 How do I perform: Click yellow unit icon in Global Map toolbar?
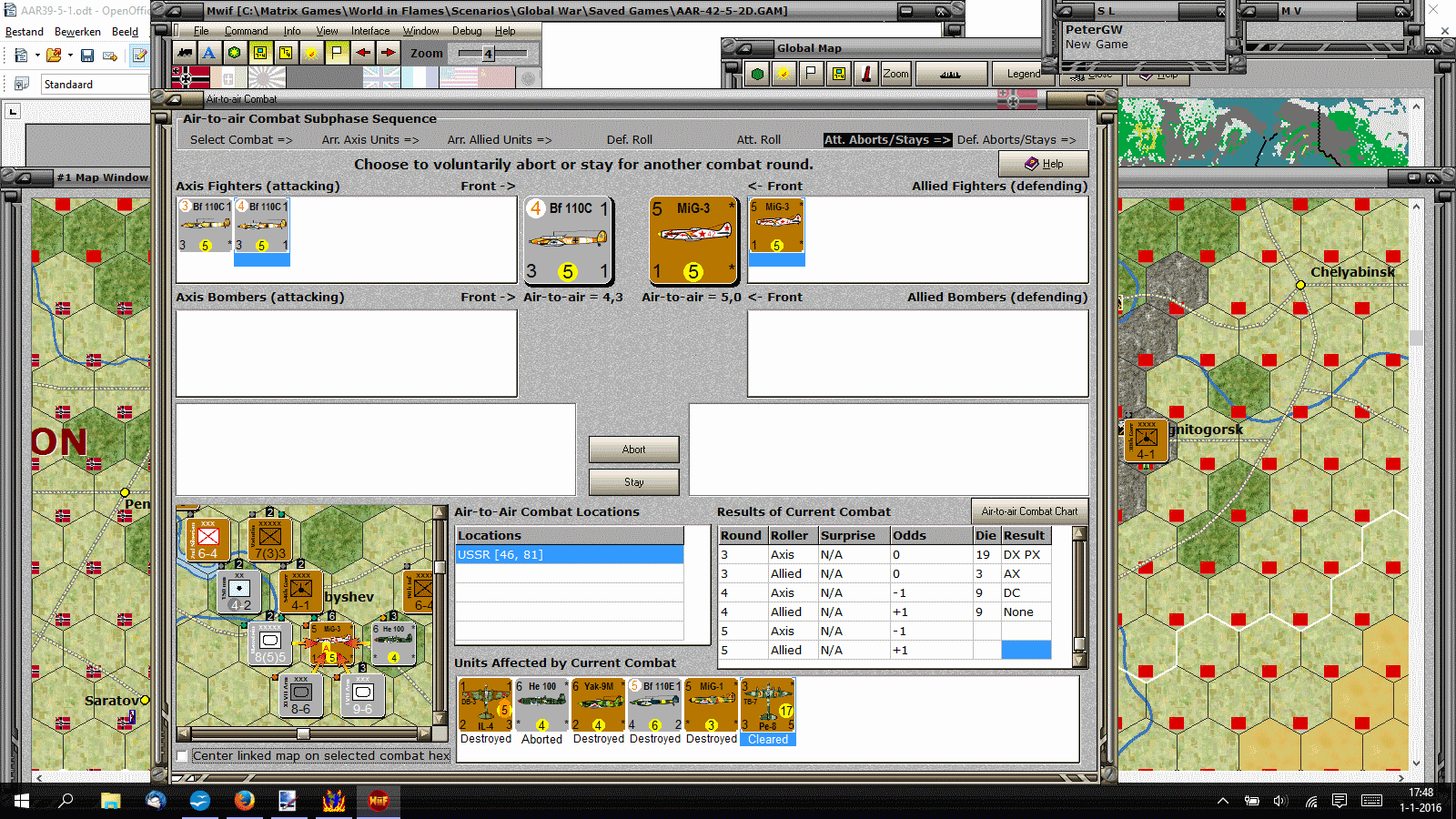click(x=838, y=74)
